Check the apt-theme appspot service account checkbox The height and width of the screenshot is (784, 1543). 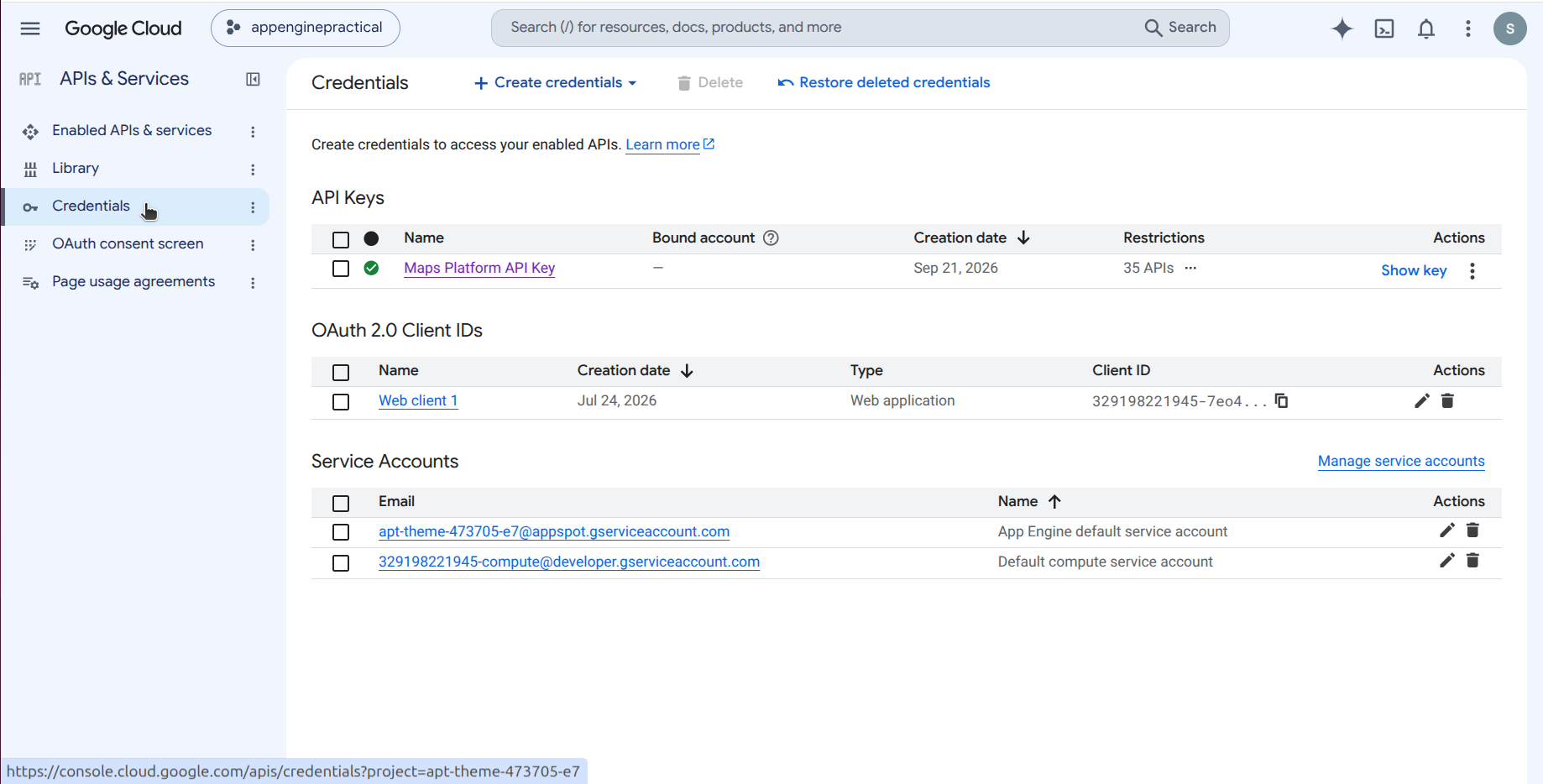(341, 532)
